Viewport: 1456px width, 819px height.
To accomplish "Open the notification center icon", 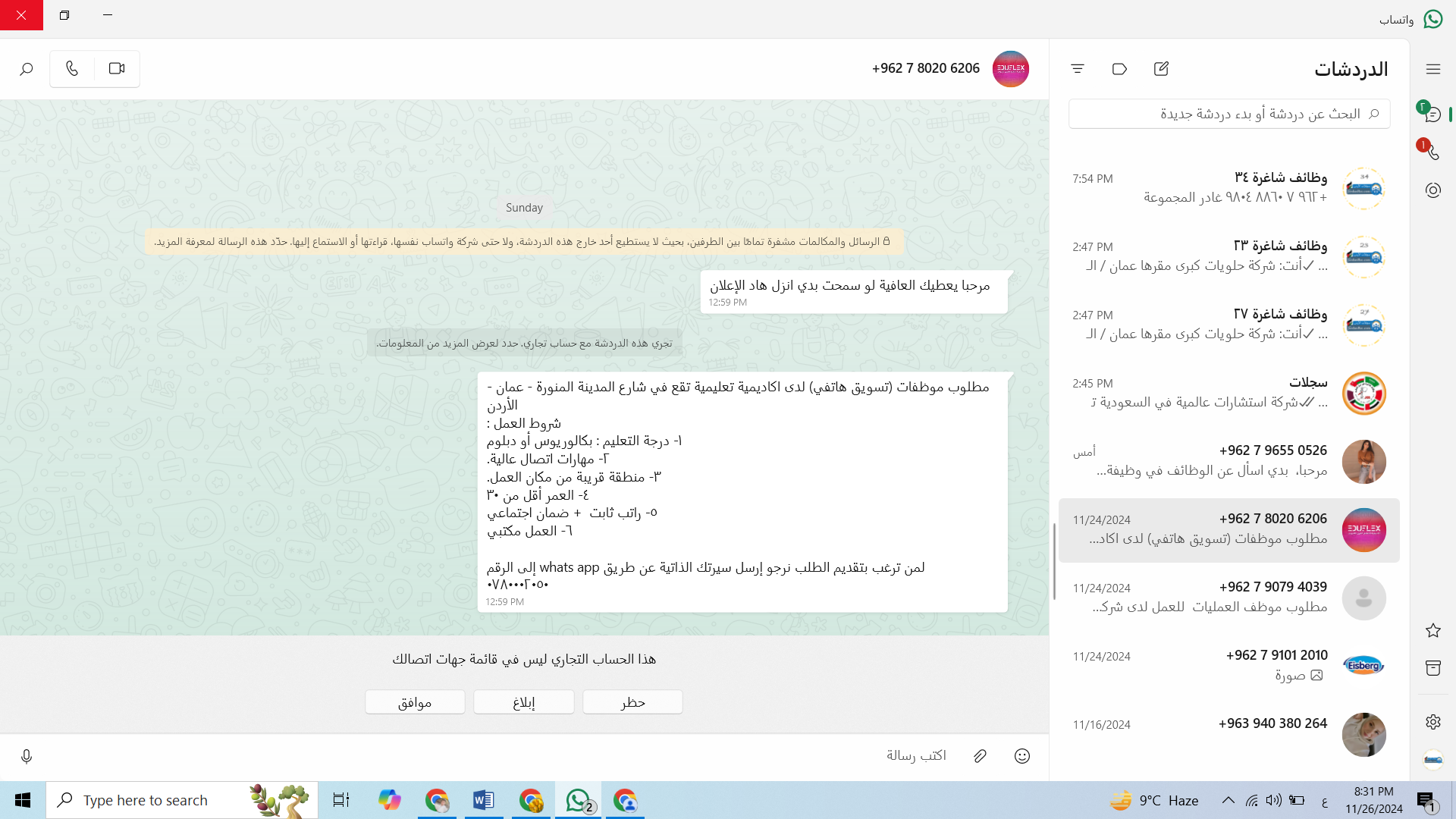I will coord(1426,801).
